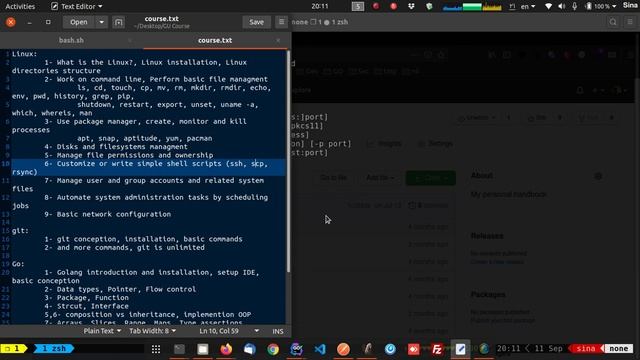Click the Add file dropdown in GitHub window
The width and height of the screenshot is (640, 360).
(x=380, y=178)
